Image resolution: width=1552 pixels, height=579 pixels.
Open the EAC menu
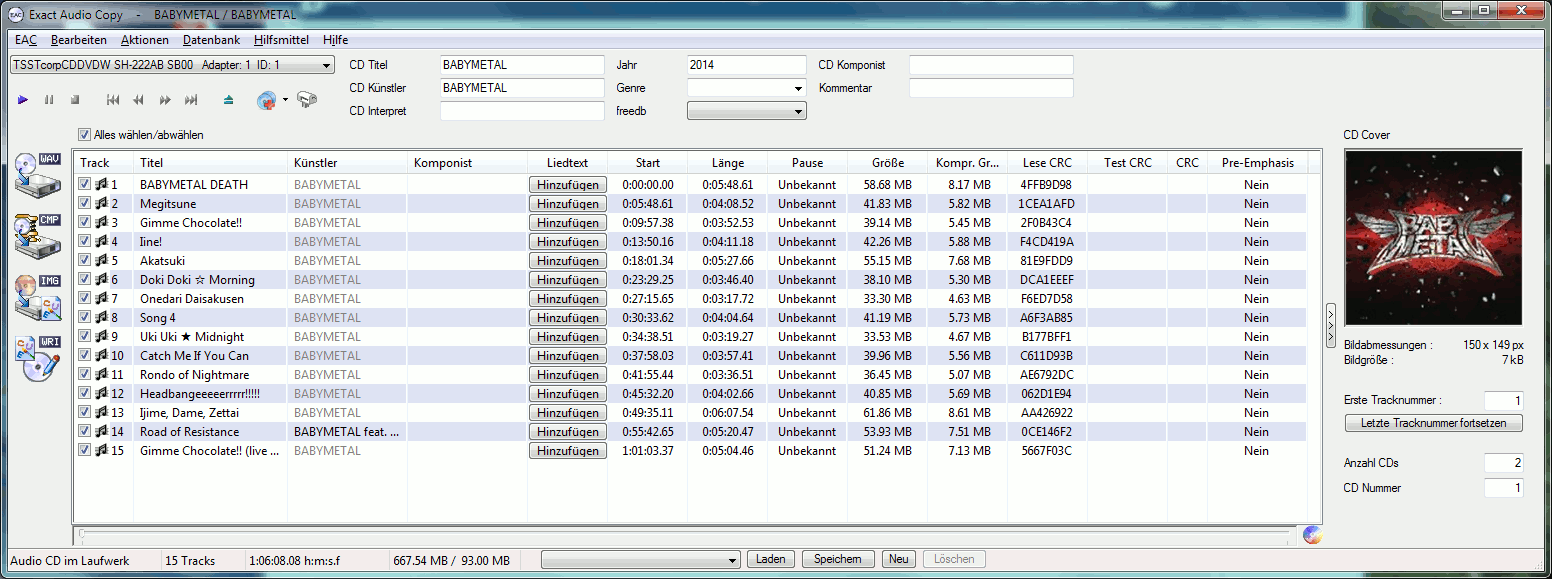(x=26, y=40)
